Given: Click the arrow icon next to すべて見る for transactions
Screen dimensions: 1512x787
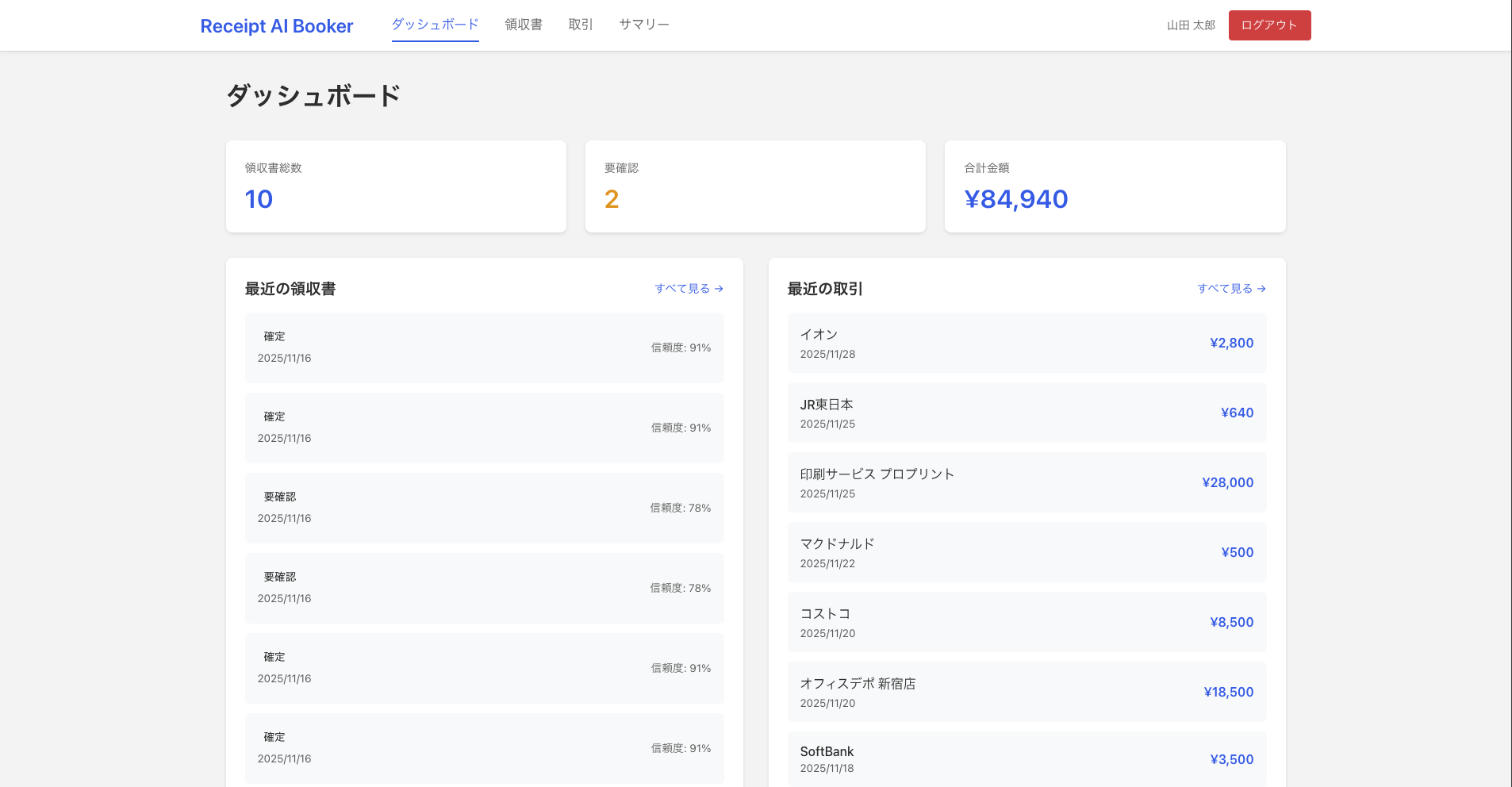Looking at the screenshot, I should [x=1261, y=289].
